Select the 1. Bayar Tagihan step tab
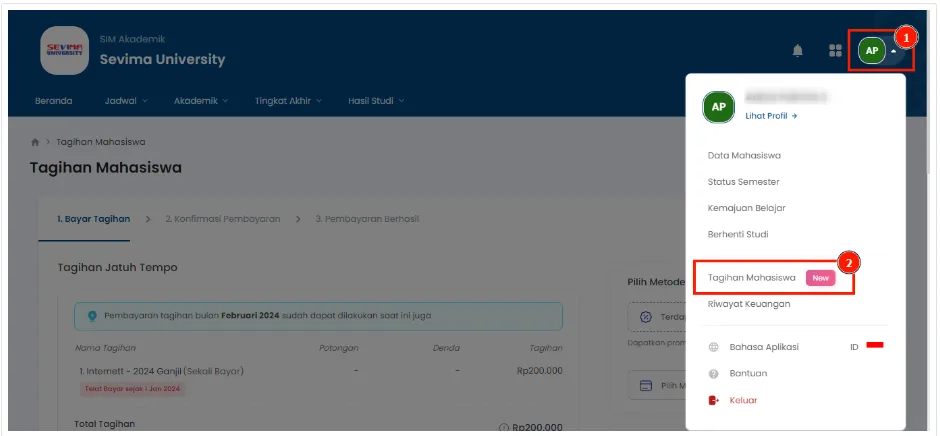The width and height of the screenshot is (940, 436). coord(94,219)
